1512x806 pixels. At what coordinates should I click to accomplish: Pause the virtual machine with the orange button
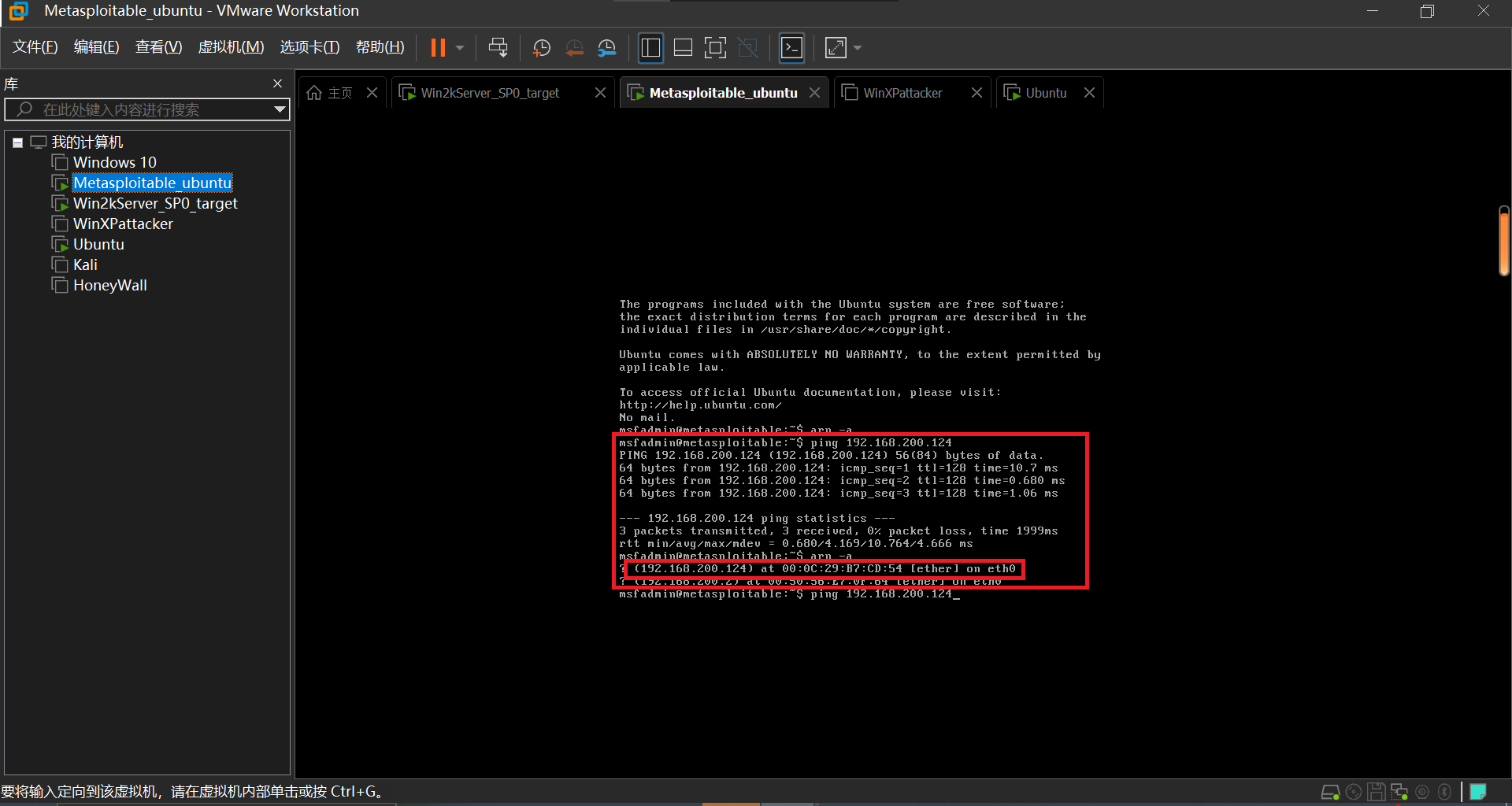click(x=438, y=48)
